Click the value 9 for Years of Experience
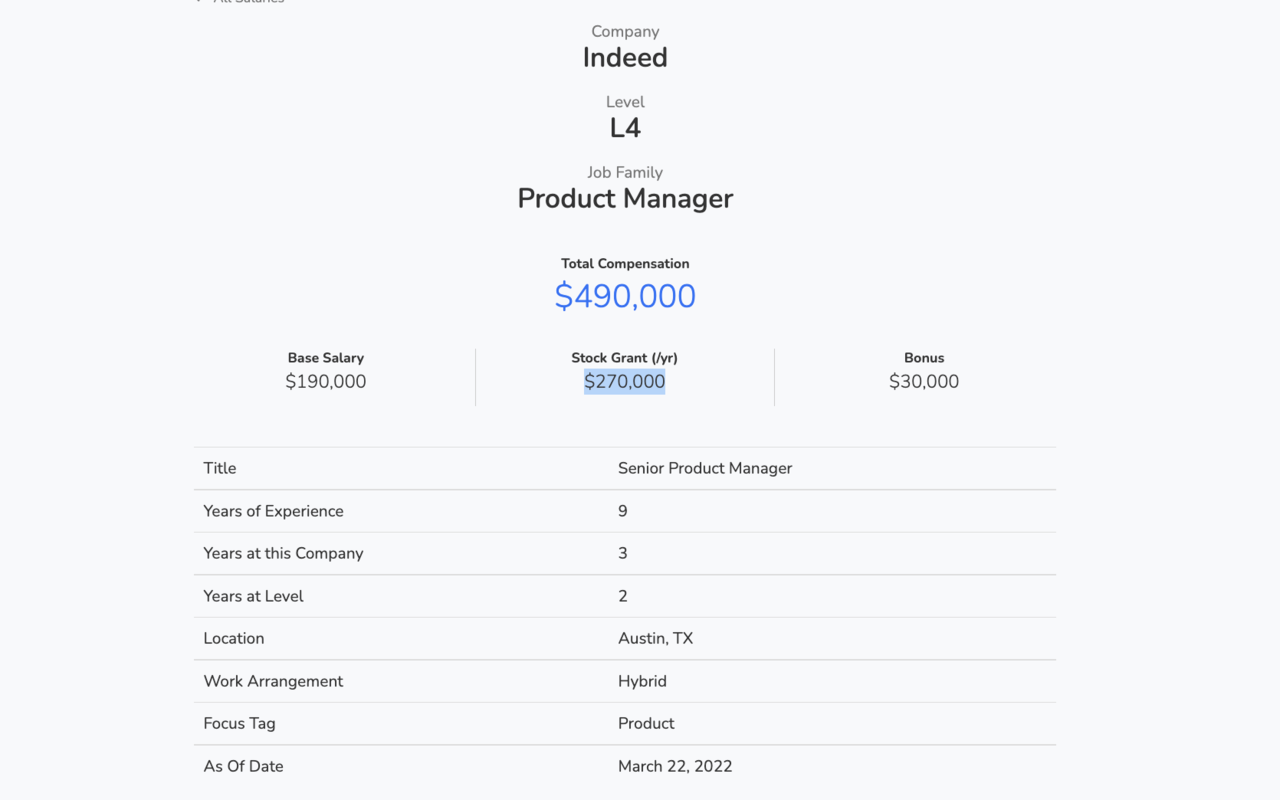 coord(623,511)
